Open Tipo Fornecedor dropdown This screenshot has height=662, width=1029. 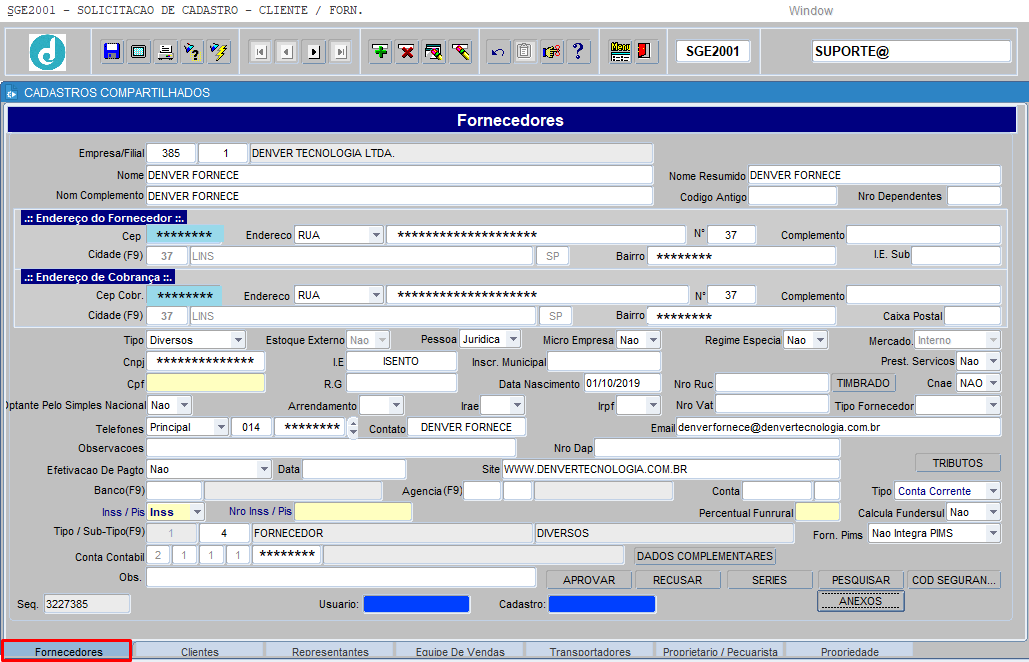[x=993, y=405]
